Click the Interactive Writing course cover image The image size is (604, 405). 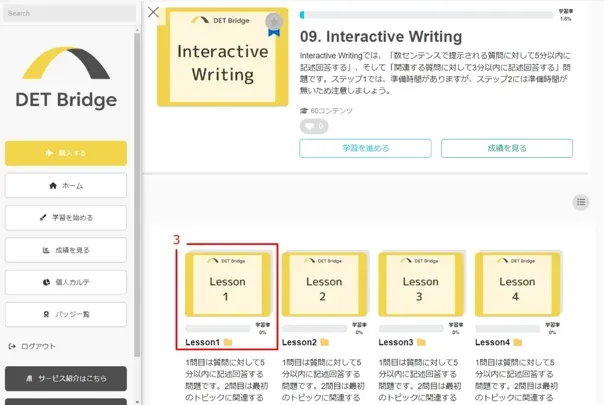[223, 57]
